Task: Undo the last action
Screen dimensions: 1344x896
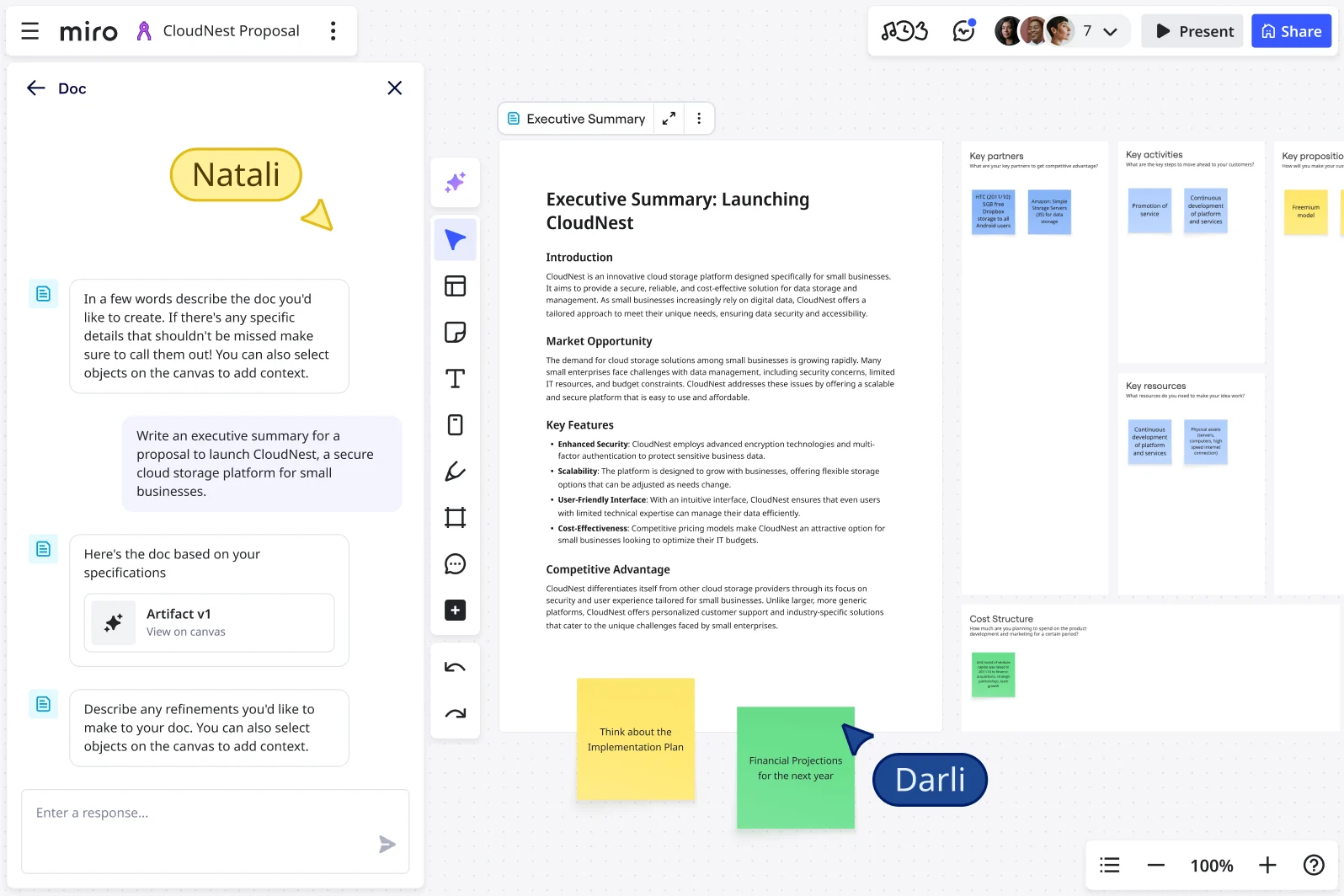Action: click(x=456, y=668)
